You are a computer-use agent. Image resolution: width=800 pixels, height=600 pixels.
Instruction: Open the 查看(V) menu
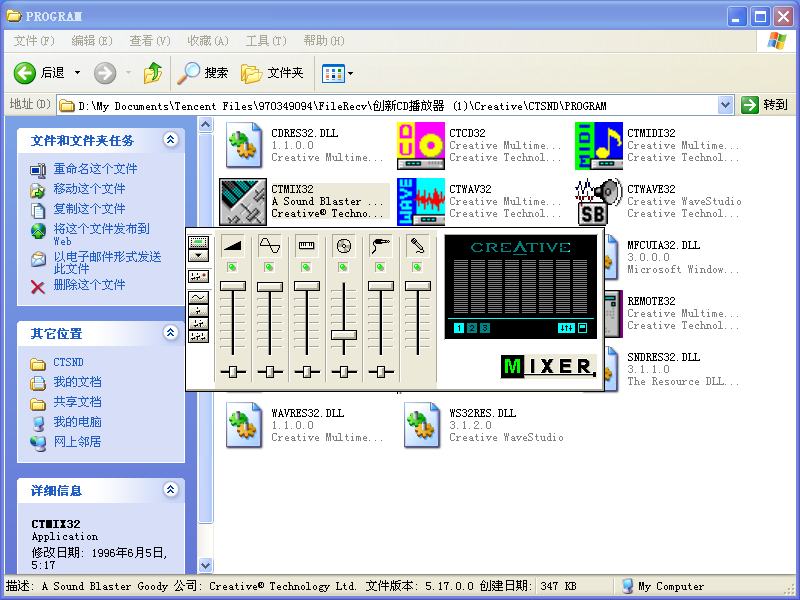point(149,41)
